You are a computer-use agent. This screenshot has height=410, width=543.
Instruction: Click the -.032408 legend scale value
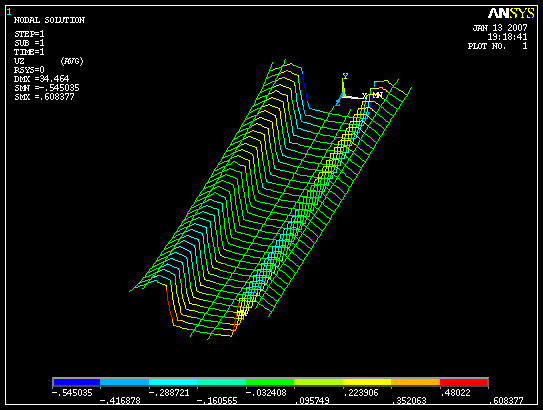tap(266, 393)
